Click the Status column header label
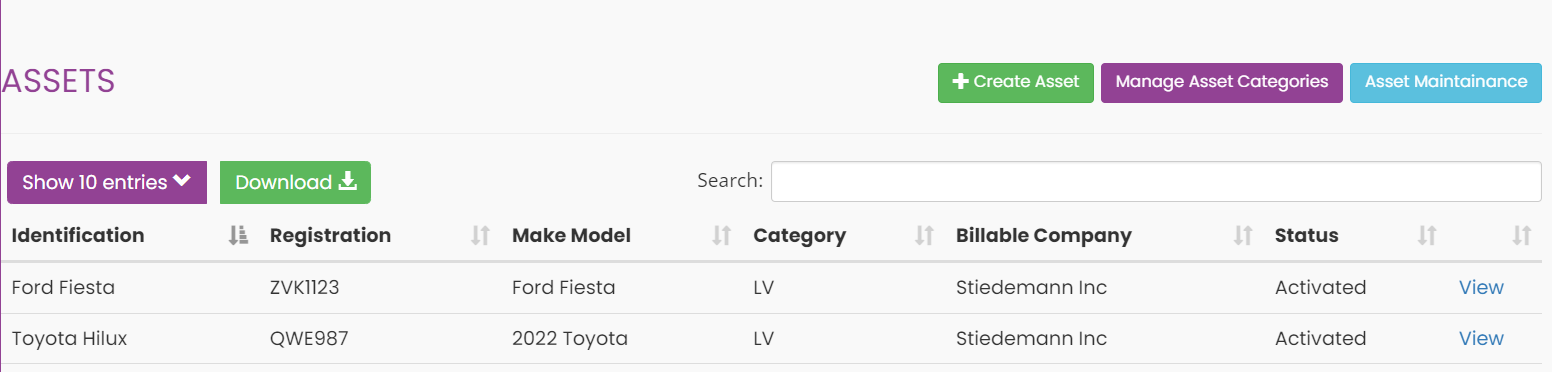 tap(1306, 236)
